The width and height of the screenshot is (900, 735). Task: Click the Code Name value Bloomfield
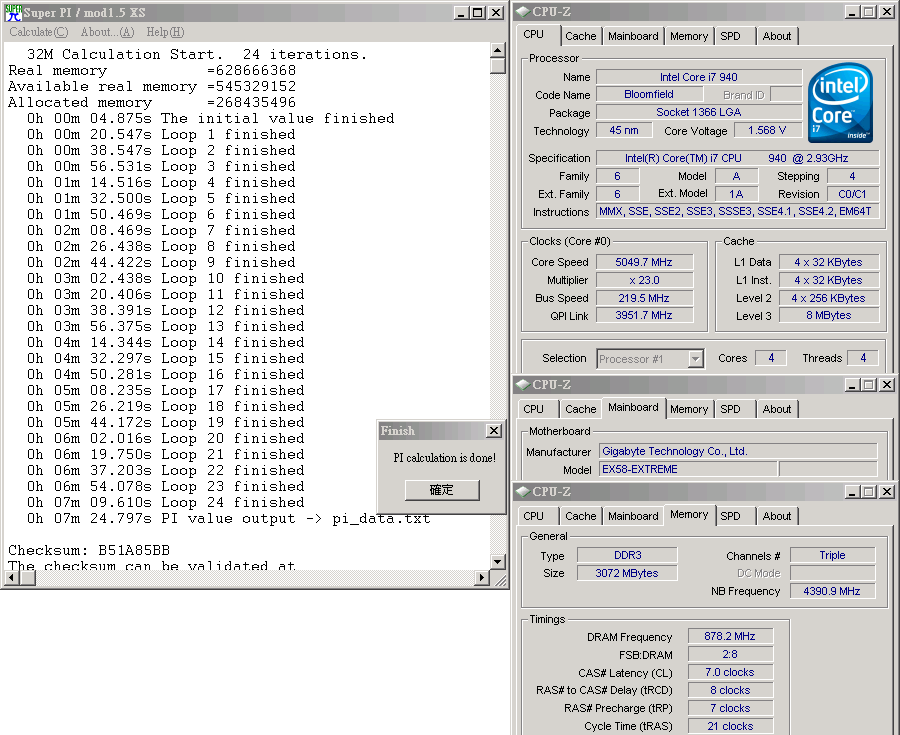tap(649, 94)
